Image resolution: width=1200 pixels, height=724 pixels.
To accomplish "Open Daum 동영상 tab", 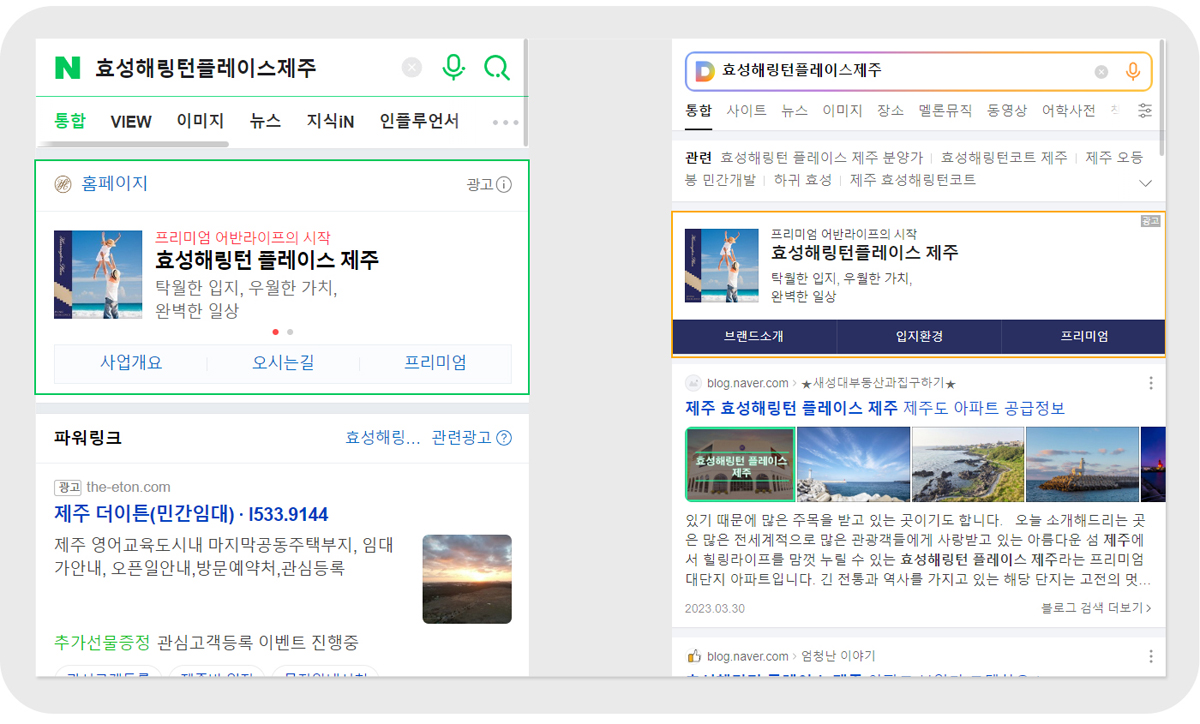I will coord(1007,110).
